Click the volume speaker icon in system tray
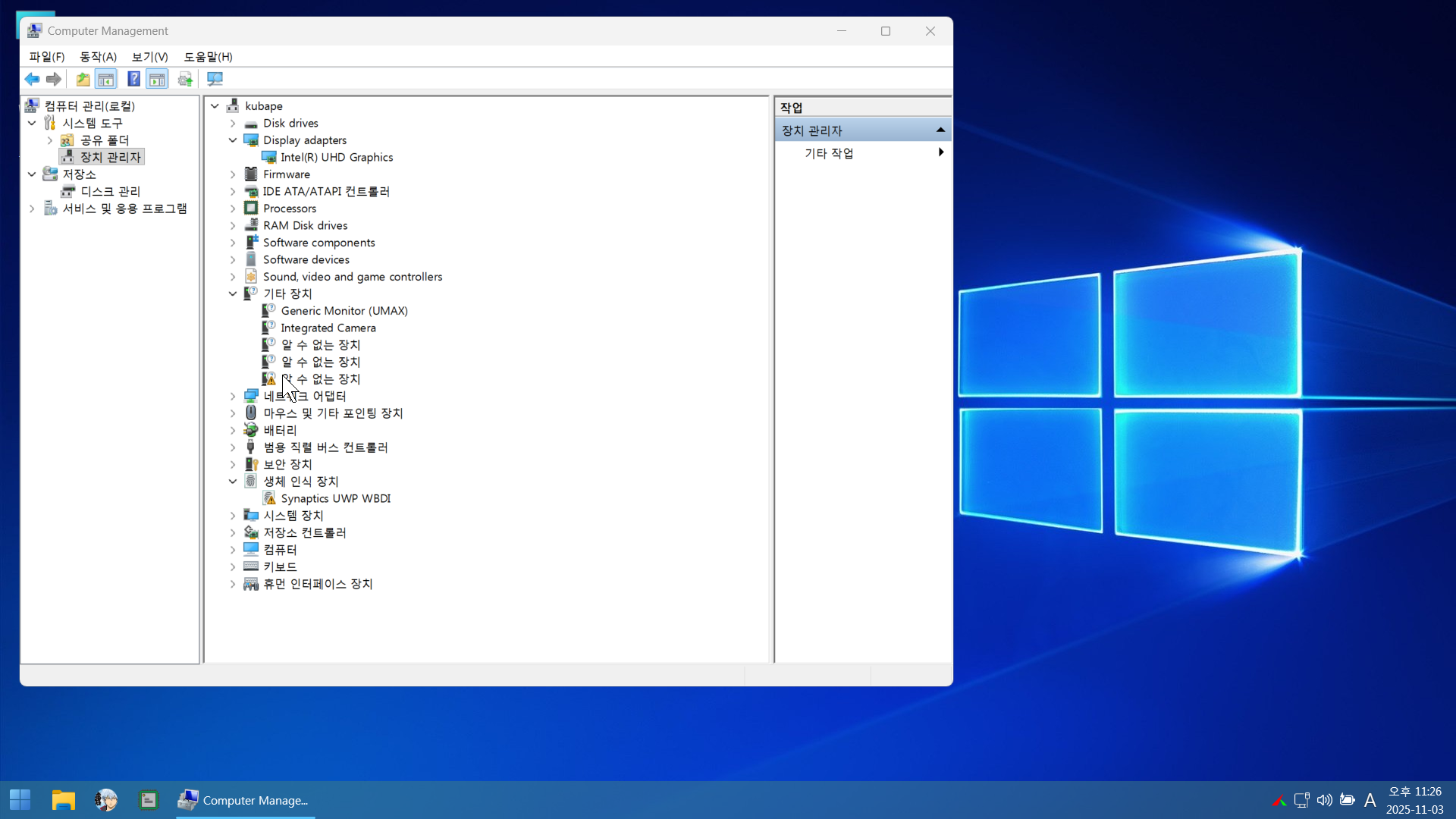The image size is (1456, 819). 1324,800
